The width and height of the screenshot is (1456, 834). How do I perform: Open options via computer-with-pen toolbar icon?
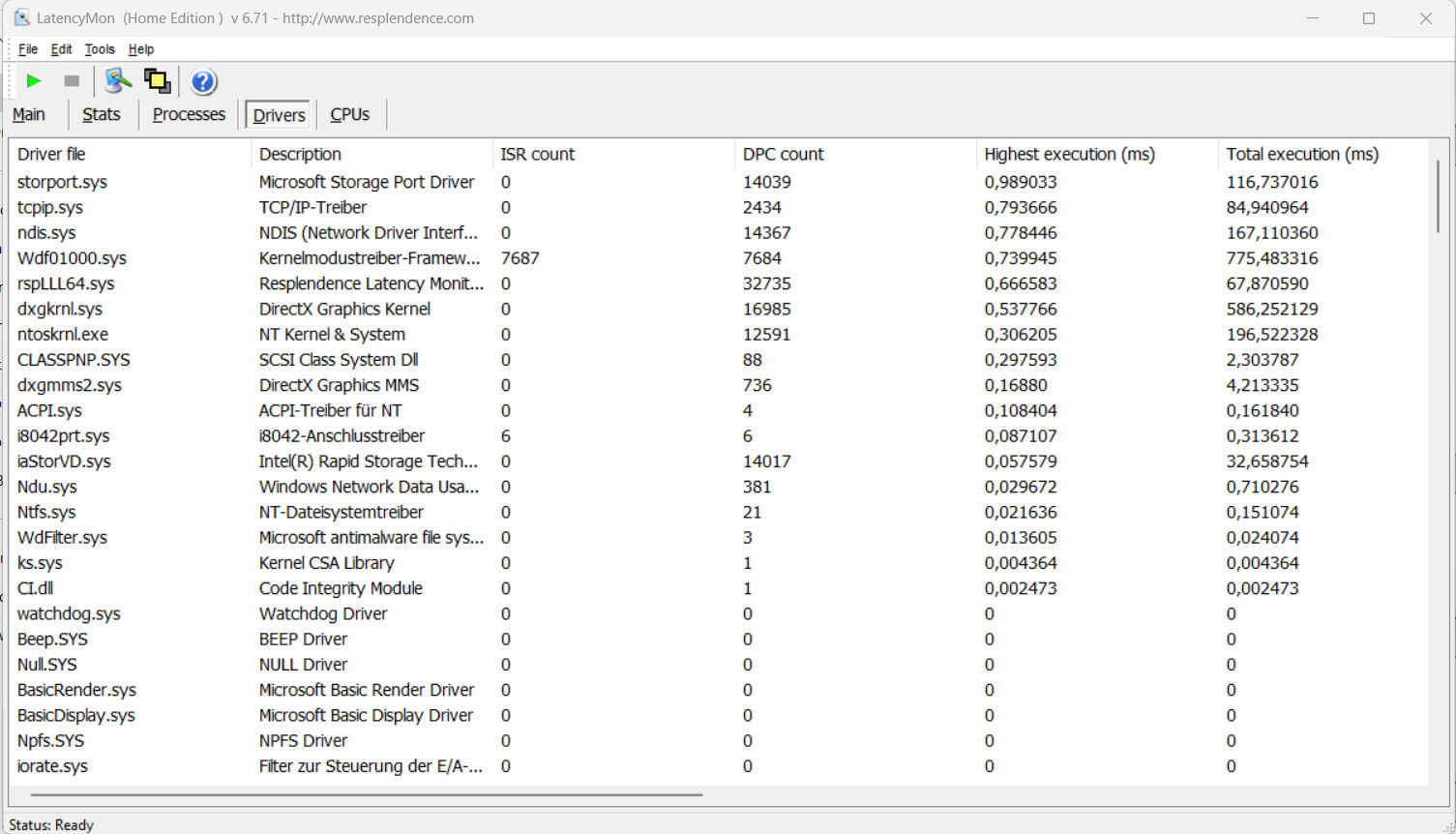117,81
